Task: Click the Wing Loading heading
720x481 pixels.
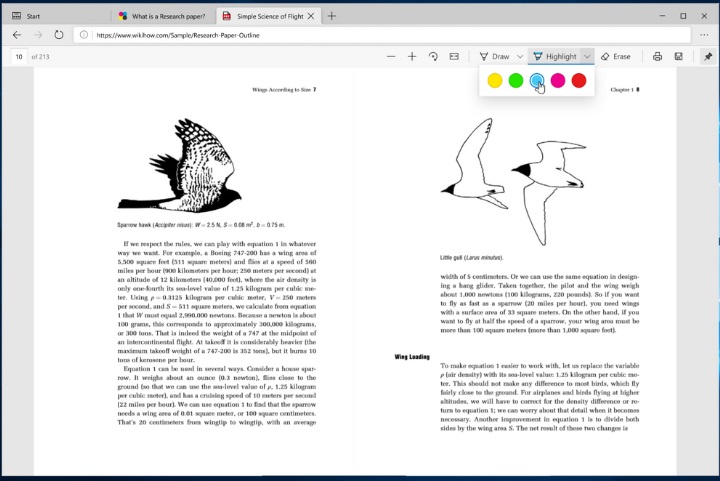Action: [x=412, y=357]
